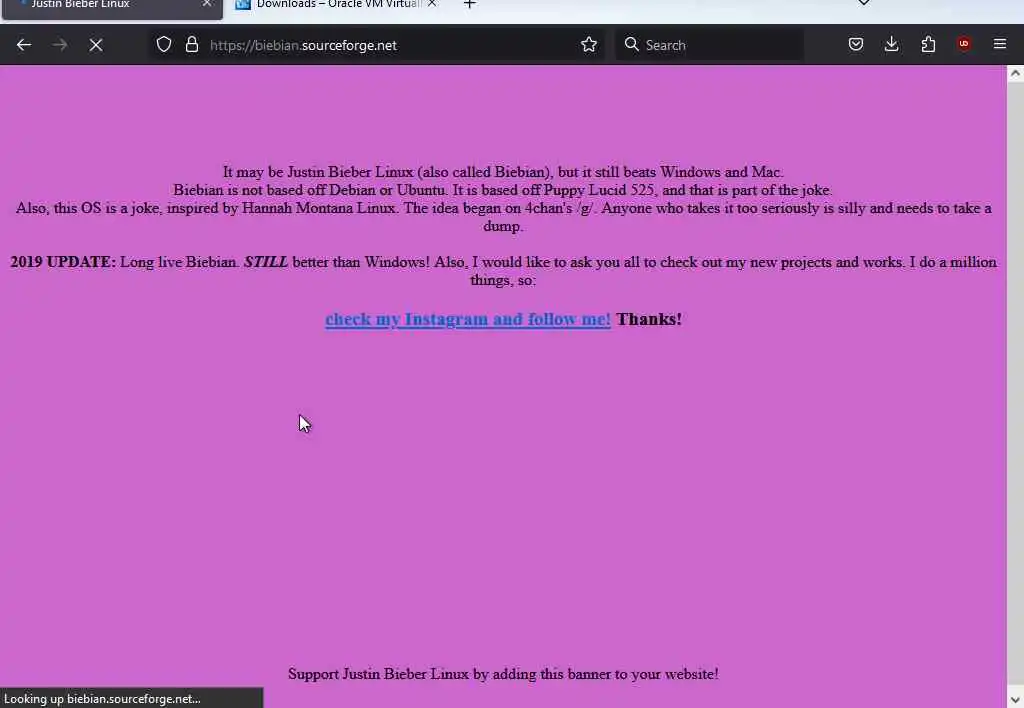This screenshot has height=708, width=1024.
Task: Open the uBlock Origin extension
Action: [964, 44]
